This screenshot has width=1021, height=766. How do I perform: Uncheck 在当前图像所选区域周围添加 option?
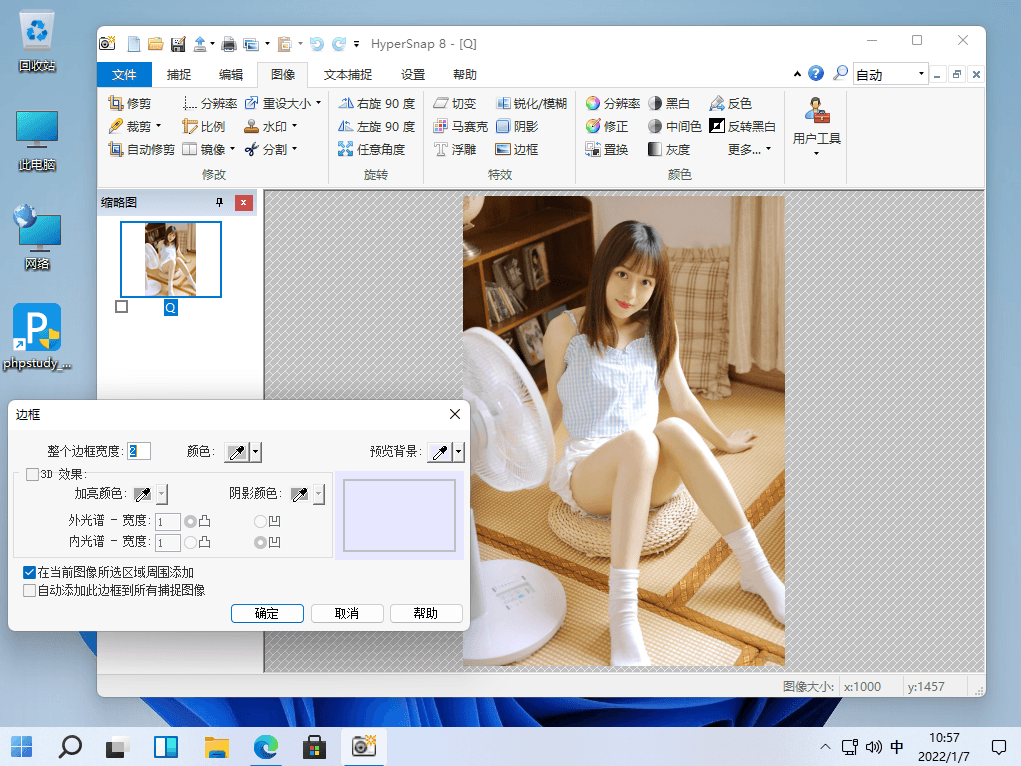click(x=30, y=573)
